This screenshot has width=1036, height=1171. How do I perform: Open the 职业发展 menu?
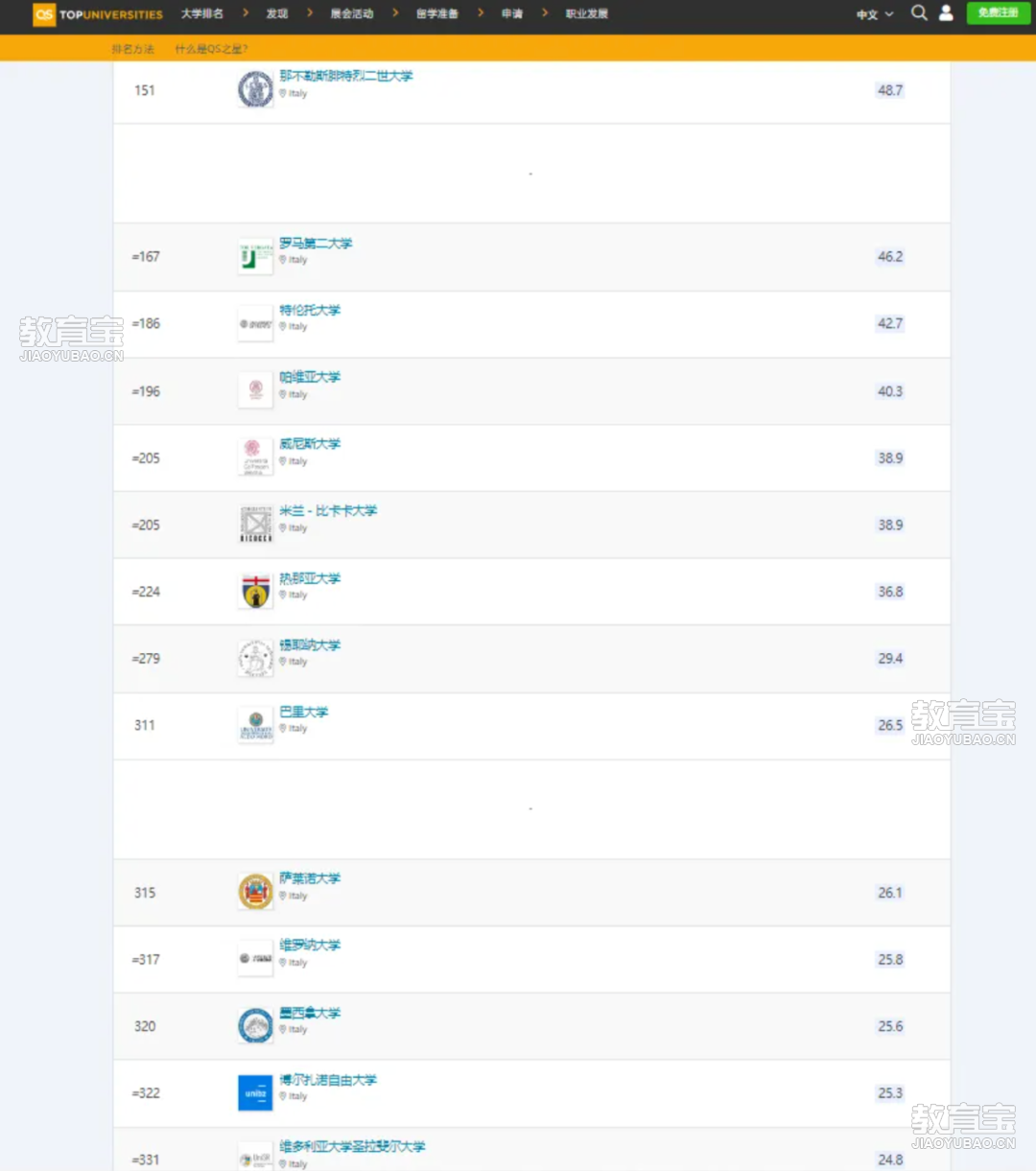click(587, 13)
